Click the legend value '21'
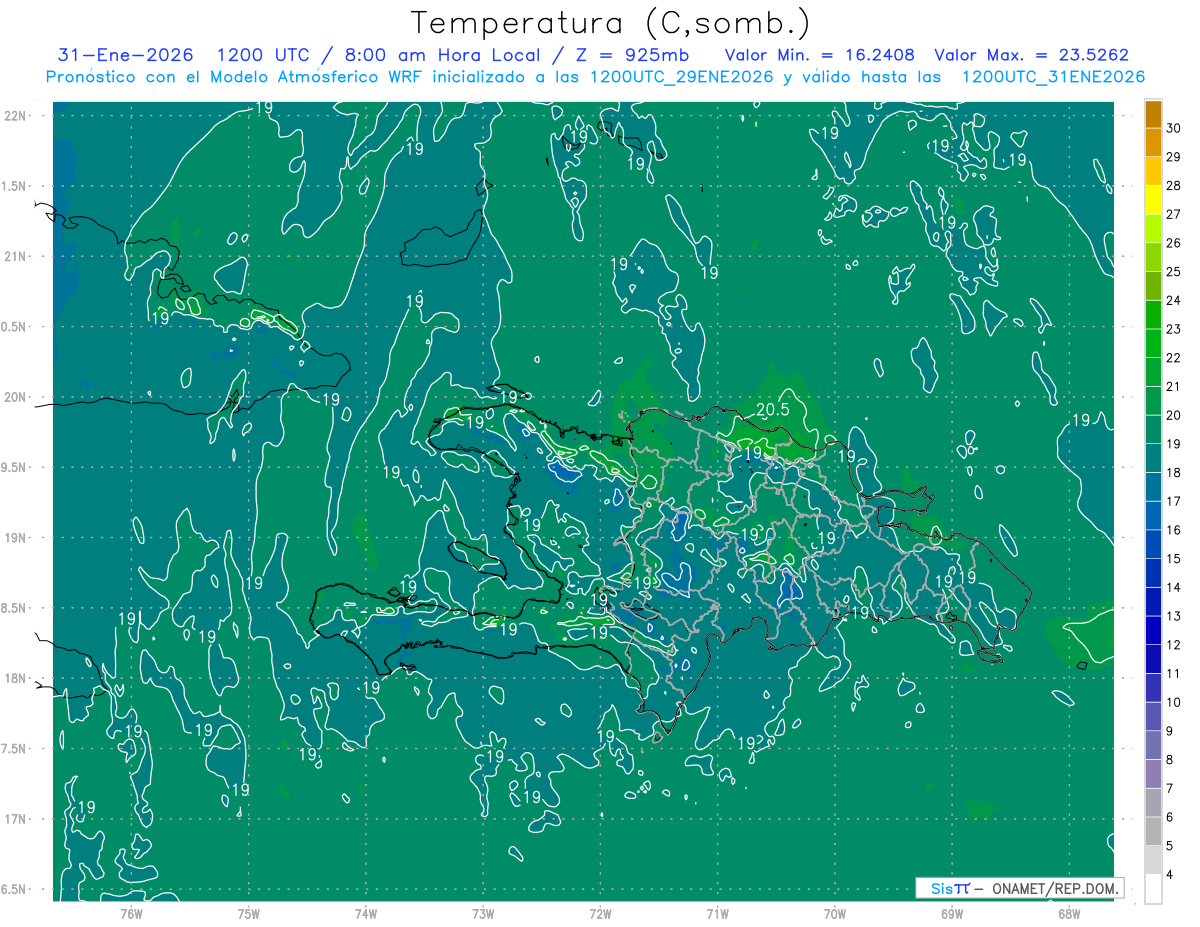Screen dimensions: 1200x927 (1174, 386)
